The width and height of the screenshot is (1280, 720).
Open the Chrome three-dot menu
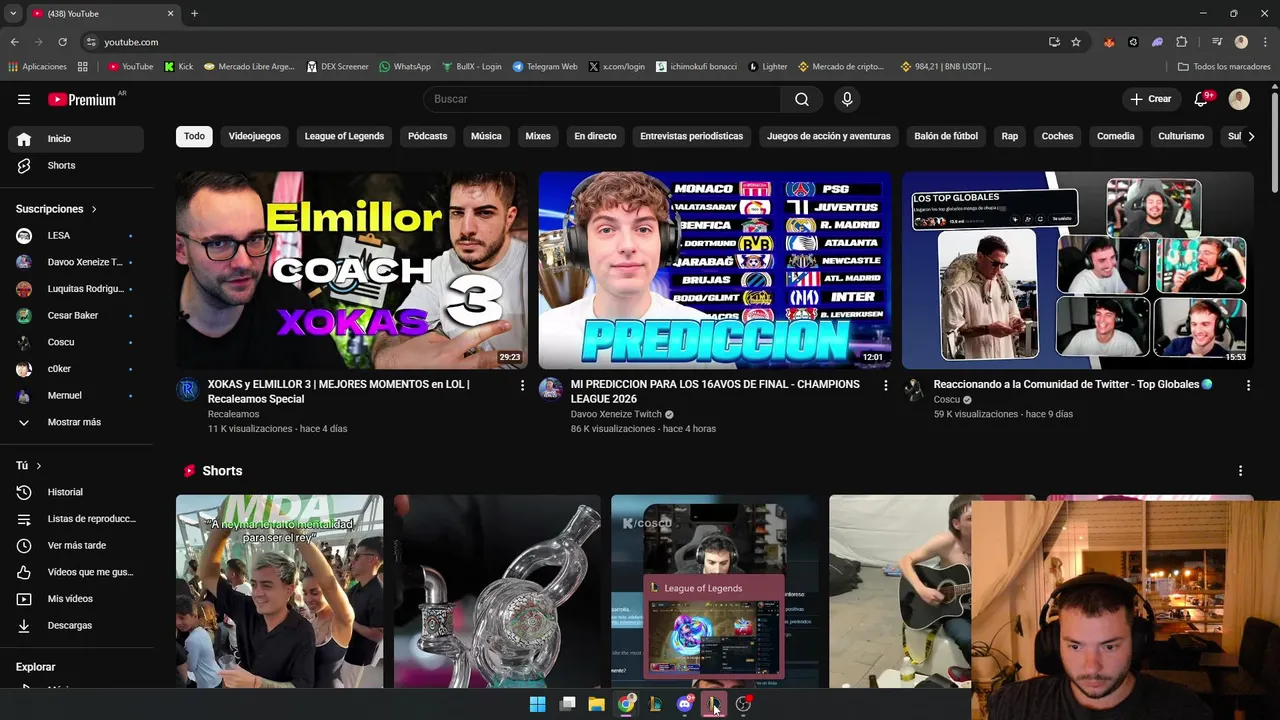tap(1264, 42)
